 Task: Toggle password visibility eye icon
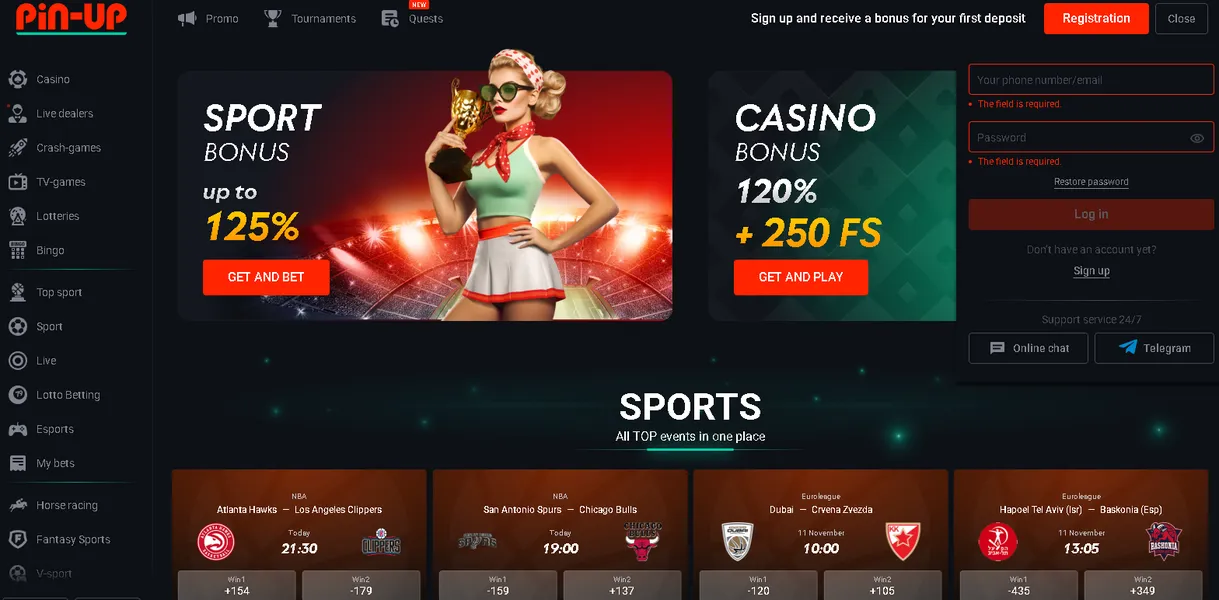(x=1197, y=138)
